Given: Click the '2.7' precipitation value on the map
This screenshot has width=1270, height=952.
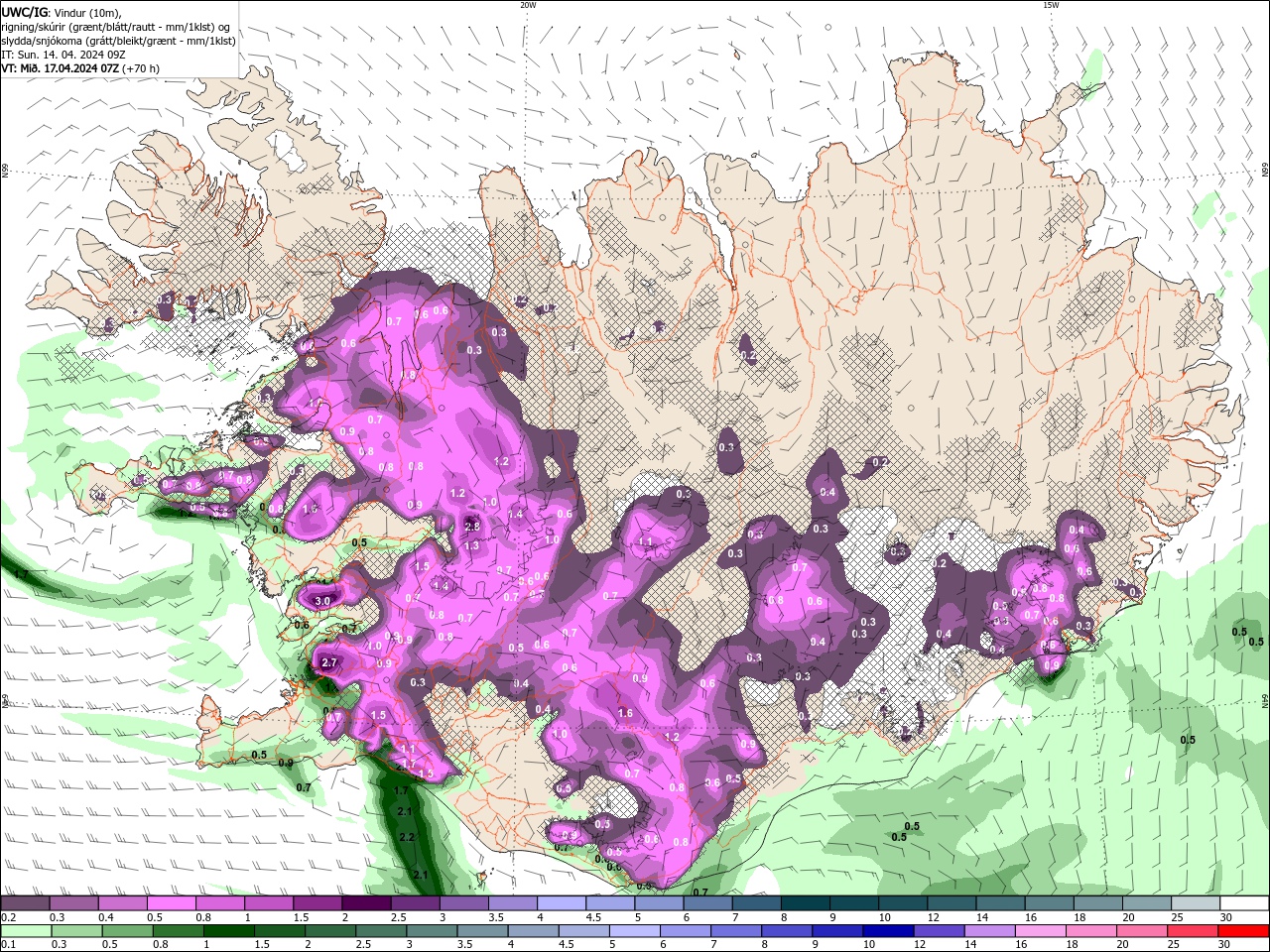Looking at the screenshot, I should click(330, 662).
